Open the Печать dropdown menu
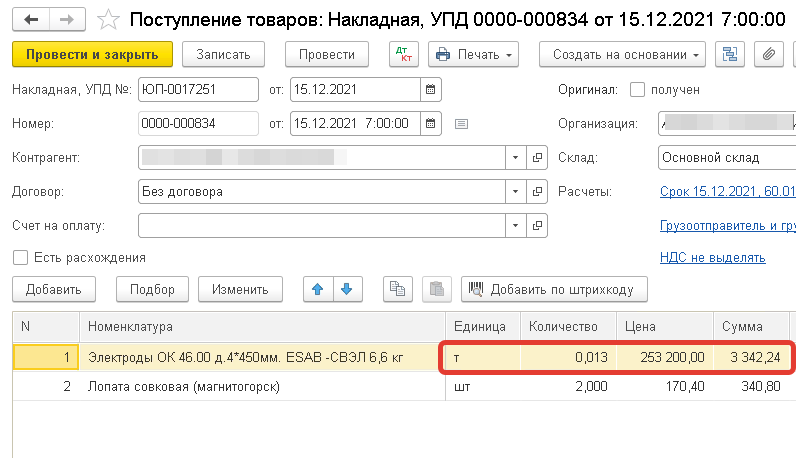The height and width of the screenshot is (458, 796). [x=473, y=54]
